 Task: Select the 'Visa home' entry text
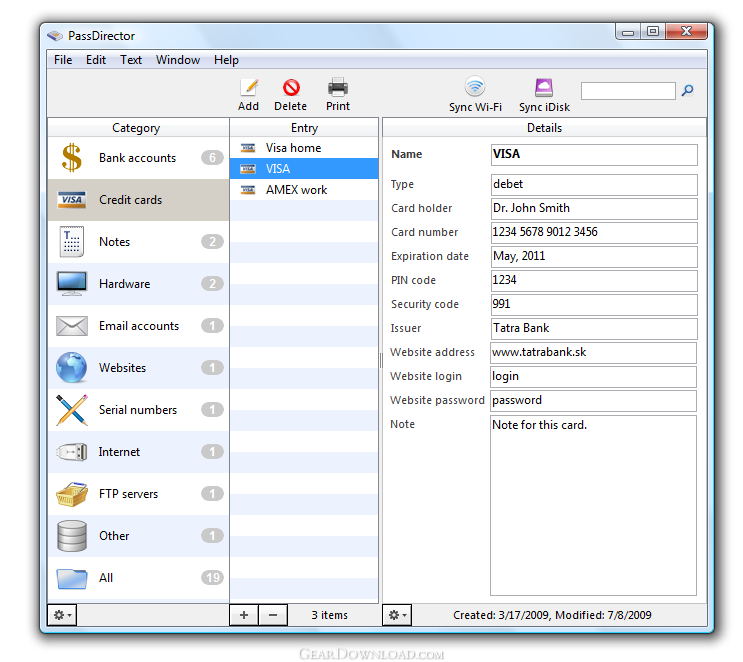[x=293, y=148]
